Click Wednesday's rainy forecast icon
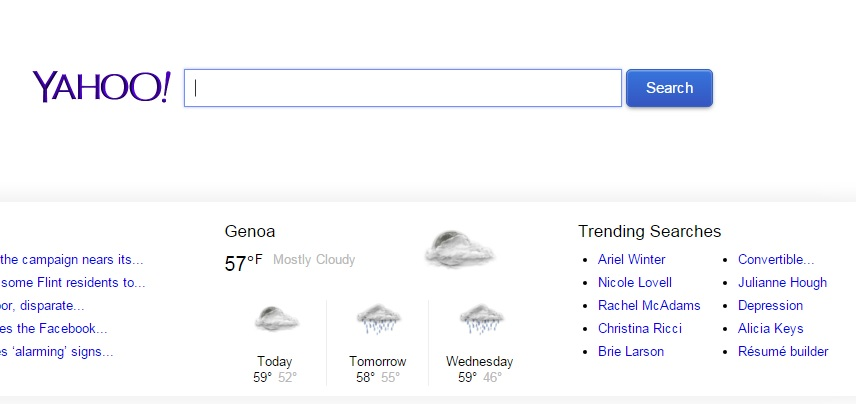 point(480,320)
